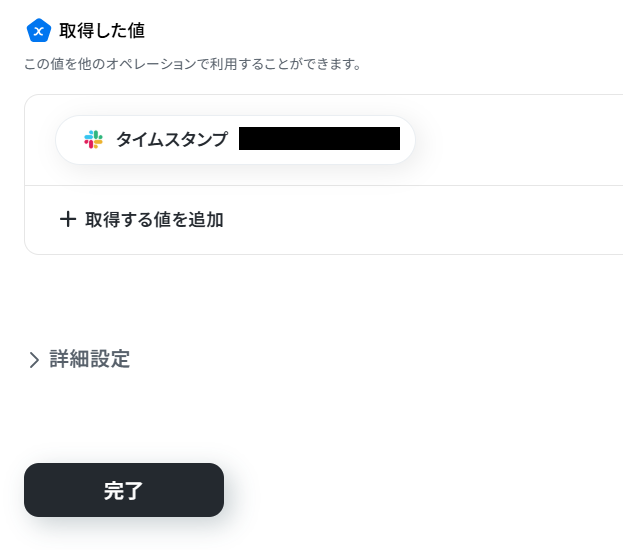
Task: Click the rounded right end of the timestamp chip
Action: click(407, 140)
